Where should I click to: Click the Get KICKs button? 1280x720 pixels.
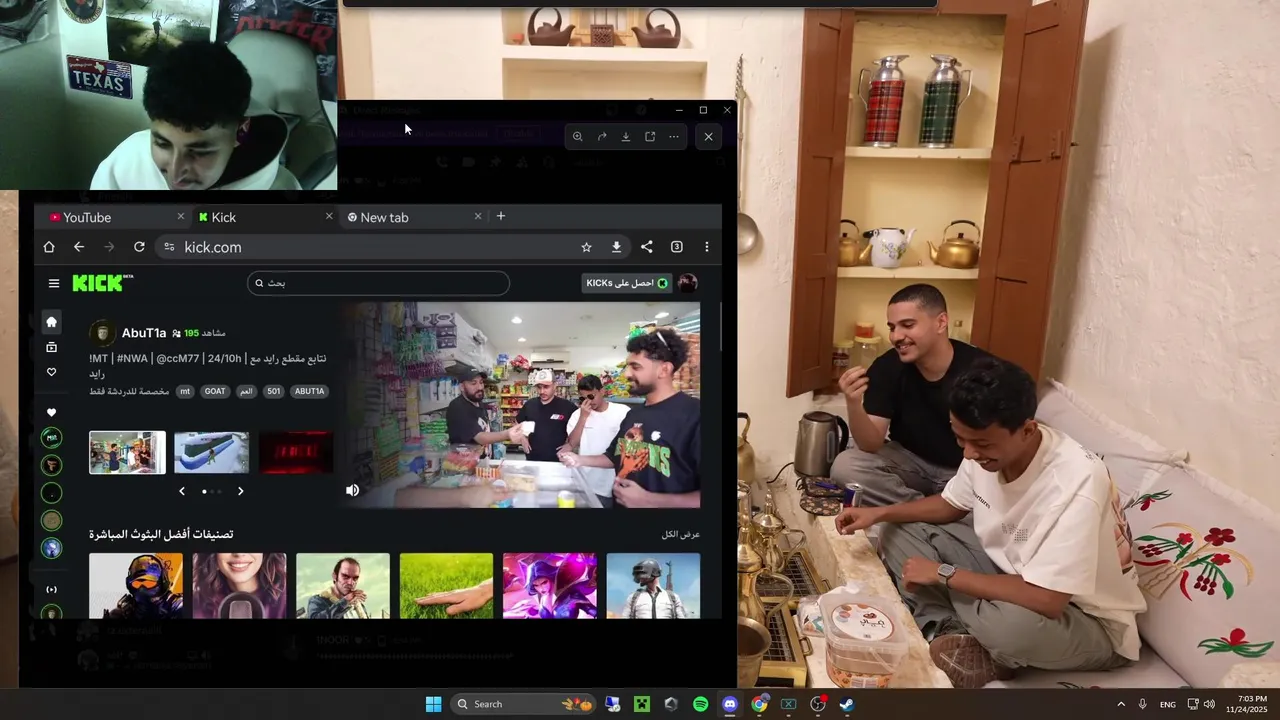coord(627,283)
